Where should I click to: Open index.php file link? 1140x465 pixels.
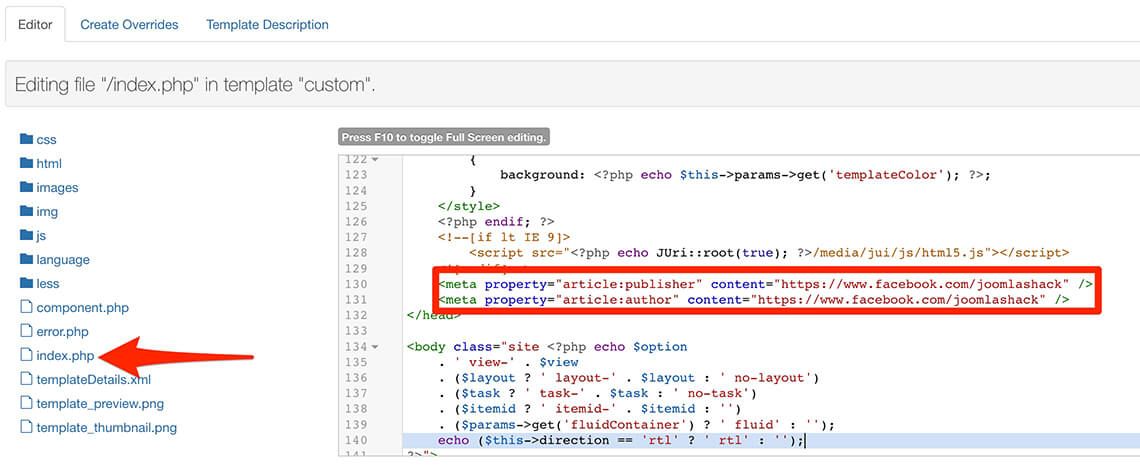[65, 355]
